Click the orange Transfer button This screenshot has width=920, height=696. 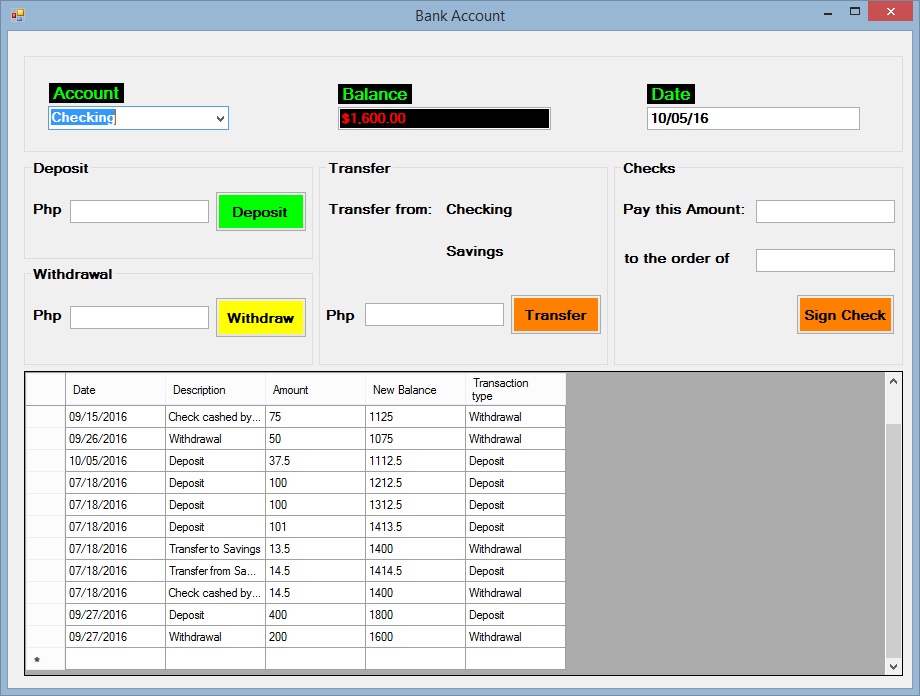[555, 313]
